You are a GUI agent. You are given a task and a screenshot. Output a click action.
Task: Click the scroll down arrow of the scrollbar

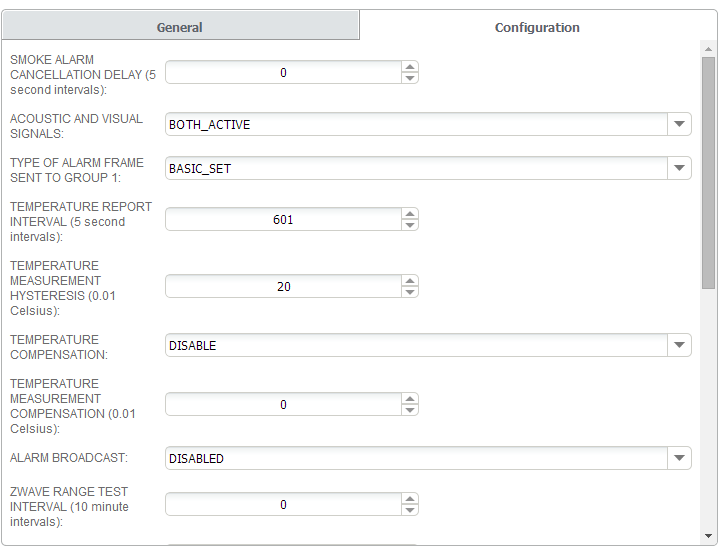[708, 535]
